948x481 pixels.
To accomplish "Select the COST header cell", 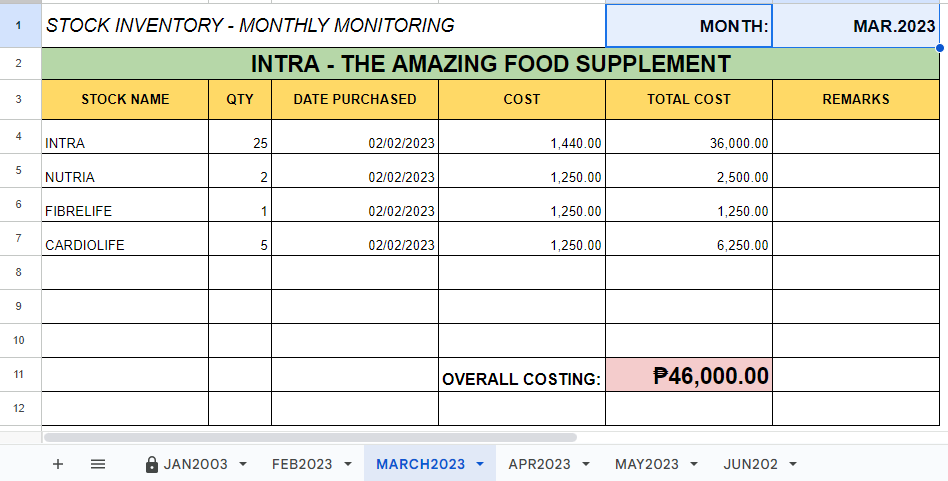I will tap(522, 99).
